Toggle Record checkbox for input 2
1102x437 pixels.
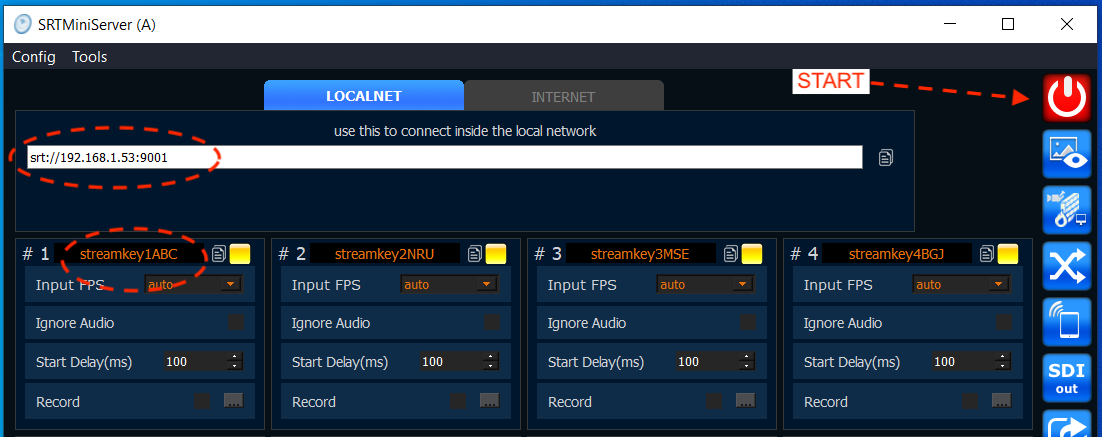(458, 401)
